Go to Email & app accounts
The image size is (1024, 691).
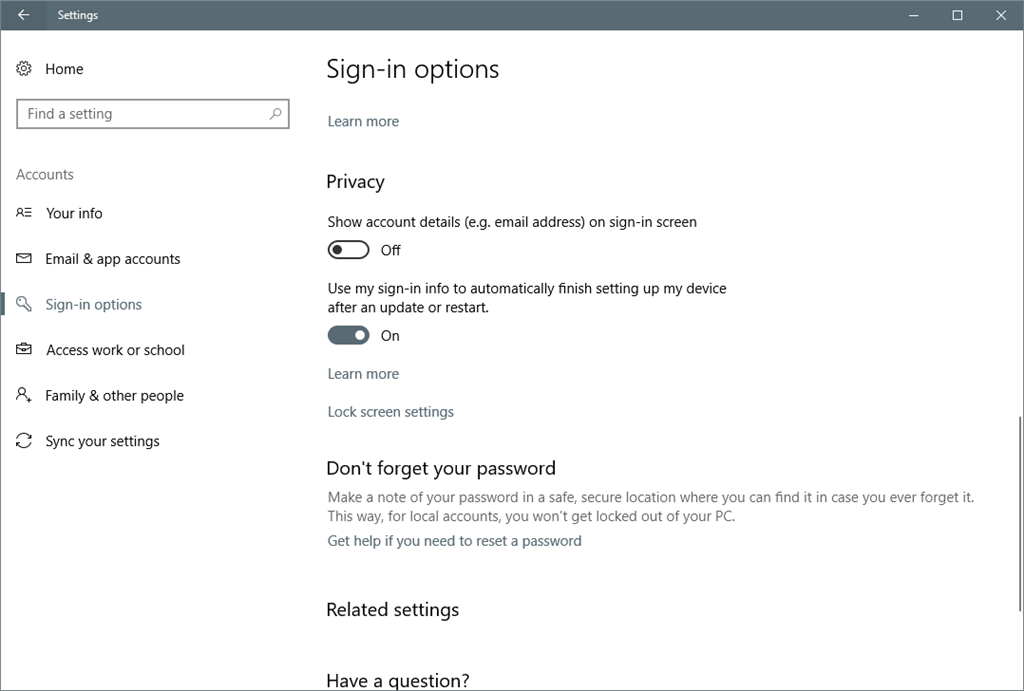pos(112,259)
